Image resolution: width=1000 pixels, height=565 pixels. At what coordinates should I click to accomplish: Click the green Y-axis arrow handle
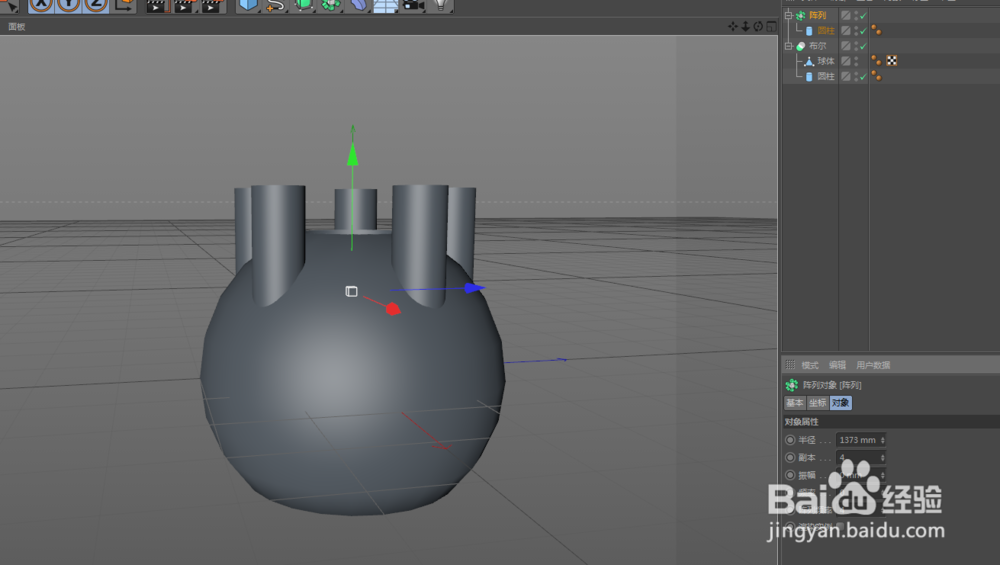(353, 154)
